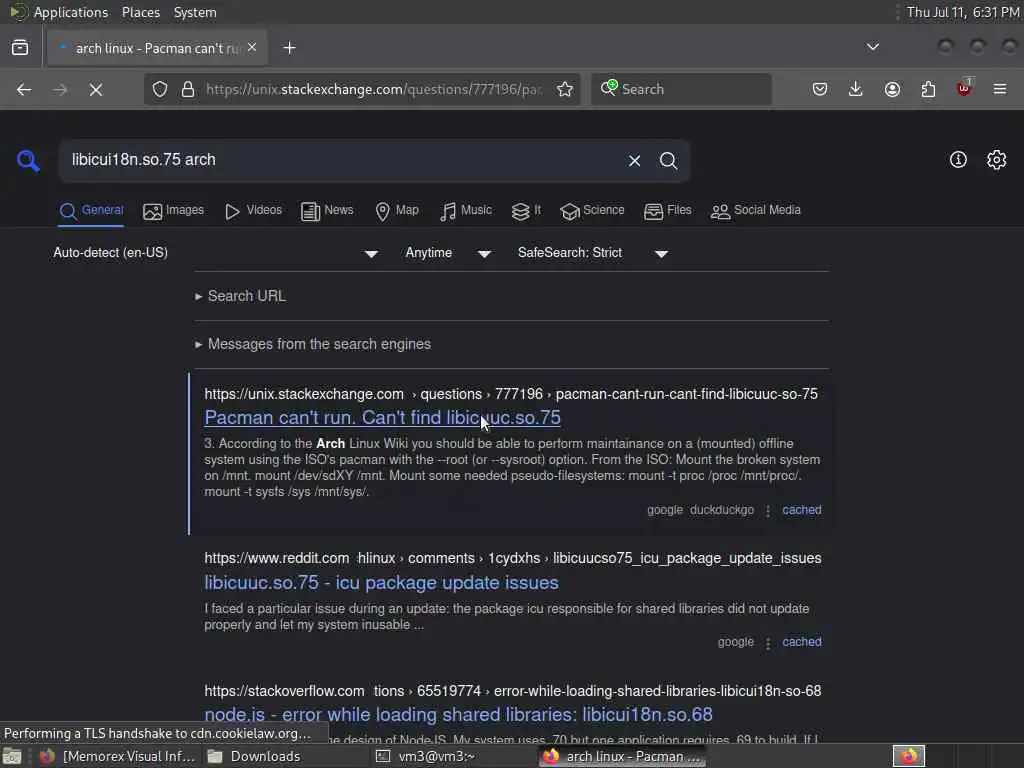The width and height of the screenshot is (1024, 768).
Task: Switch to the Science tab
Action: pos(592,211)
